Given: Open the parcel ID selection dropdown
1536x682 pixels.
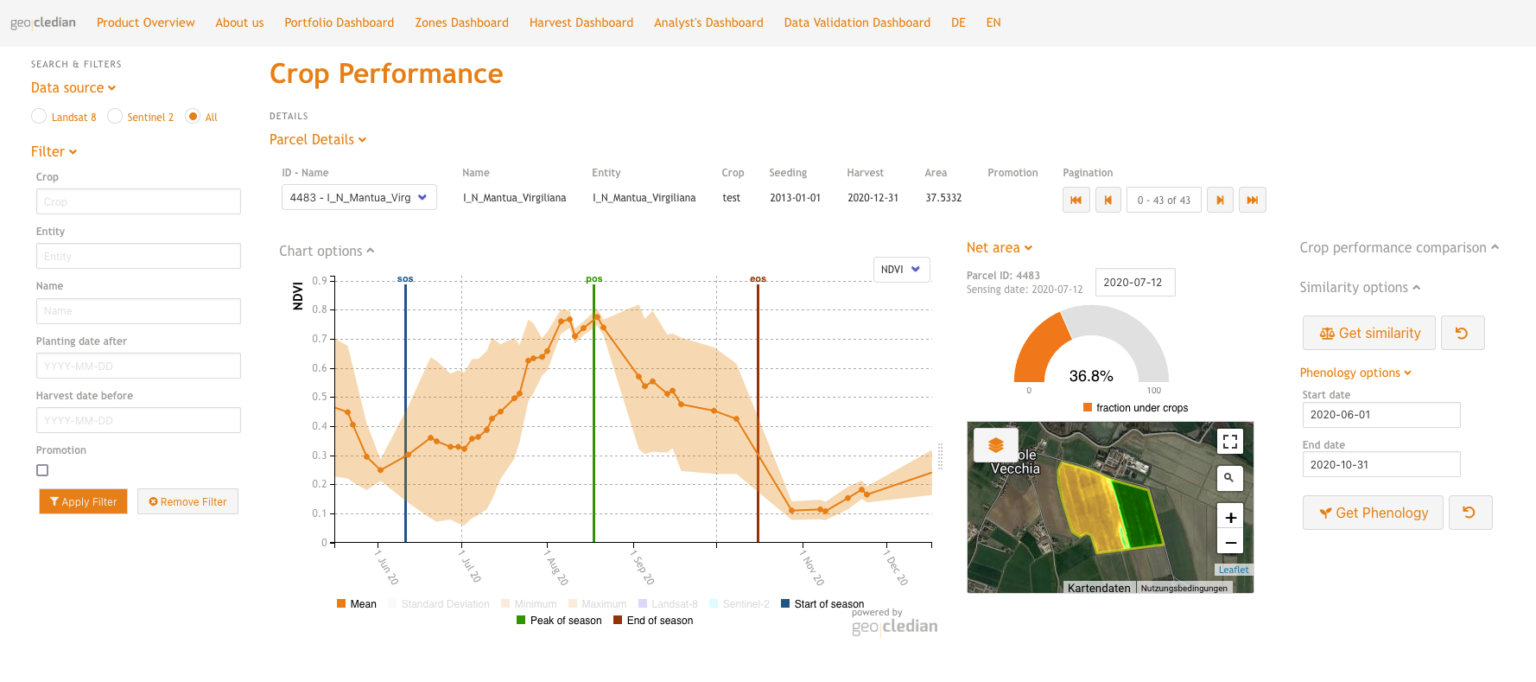Looking at the screenshot, I should pos(358,197).
